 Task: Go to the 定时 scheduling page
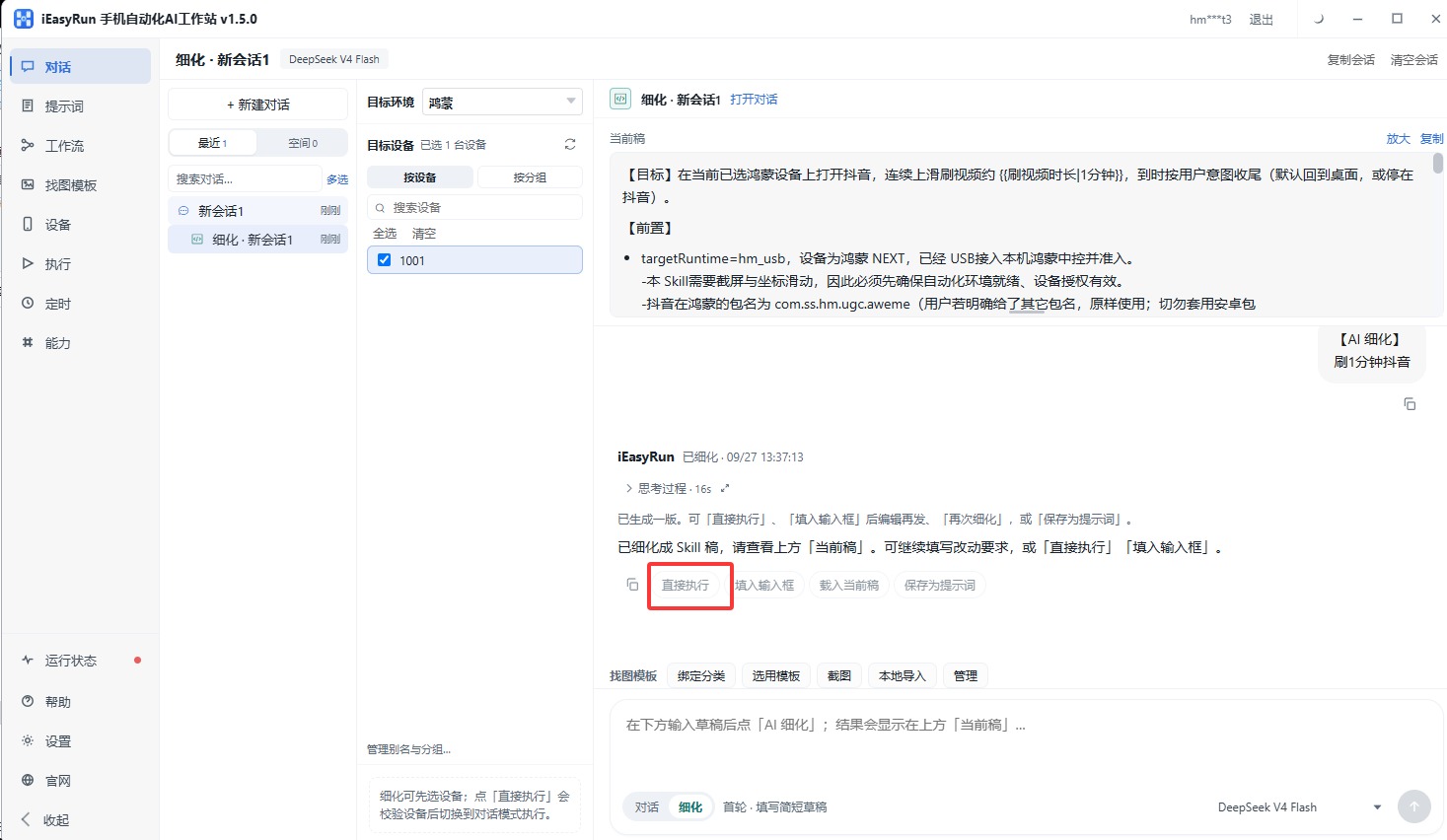coord(81,304)
